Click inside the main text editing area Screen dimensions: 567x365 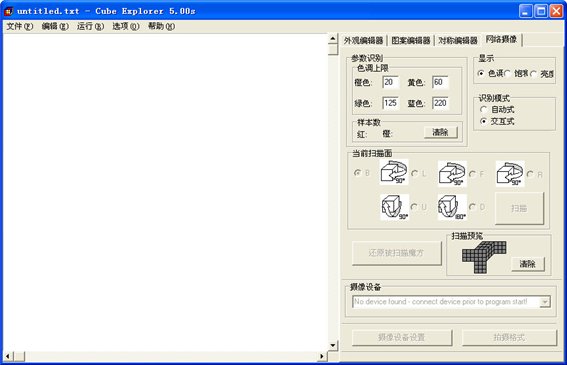(x=165, y=192)
